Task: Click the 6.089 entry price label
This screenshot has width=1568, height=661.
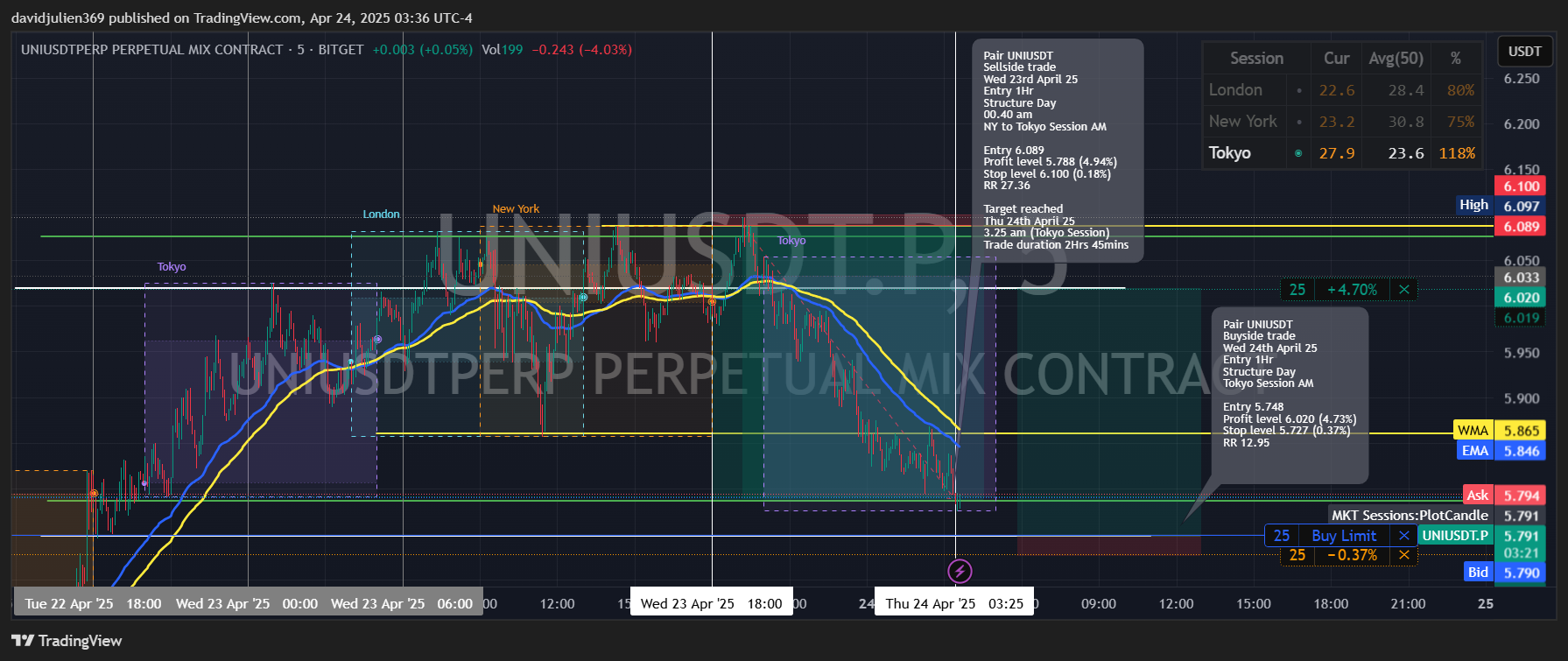Action: (x=1522, y=226)
